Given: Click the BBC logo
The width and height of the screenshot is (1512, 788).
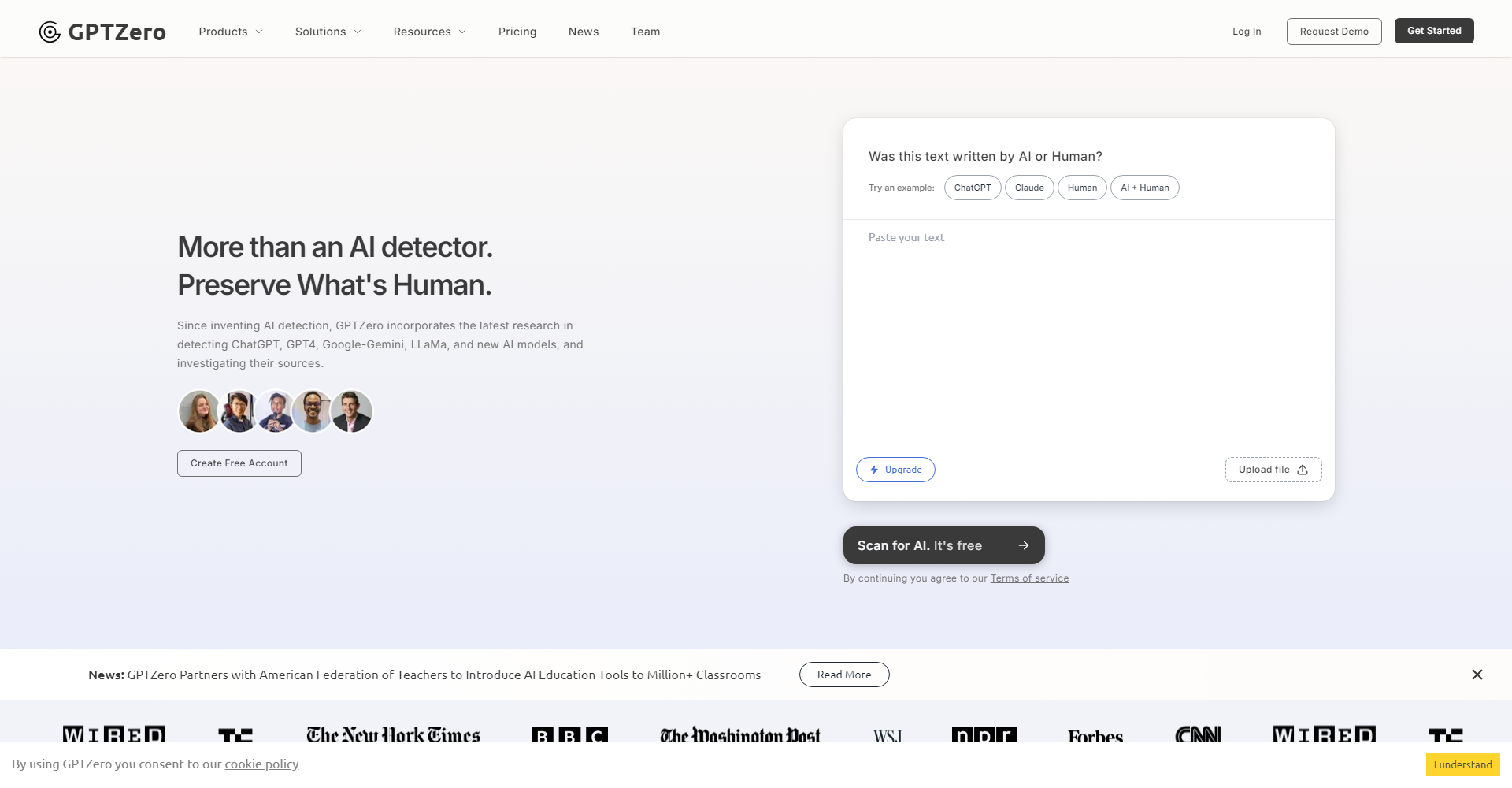Looking at the screenshot, I should click(x=569, y=735).
